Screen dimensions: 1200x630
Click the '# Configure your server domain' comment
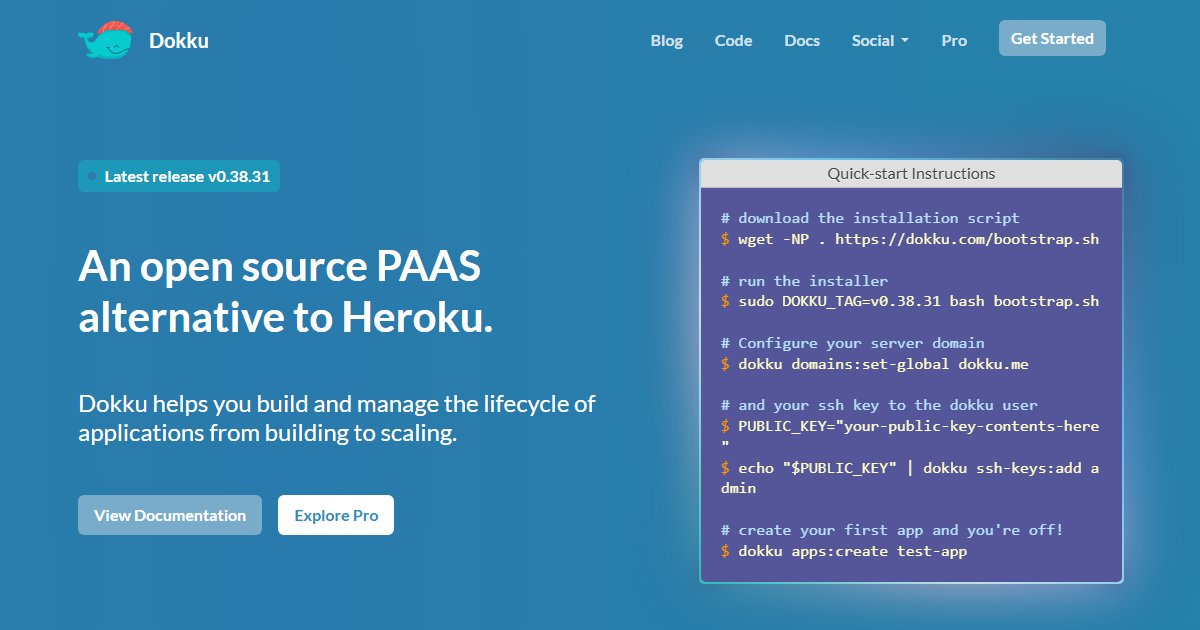(x=853, y=343)
